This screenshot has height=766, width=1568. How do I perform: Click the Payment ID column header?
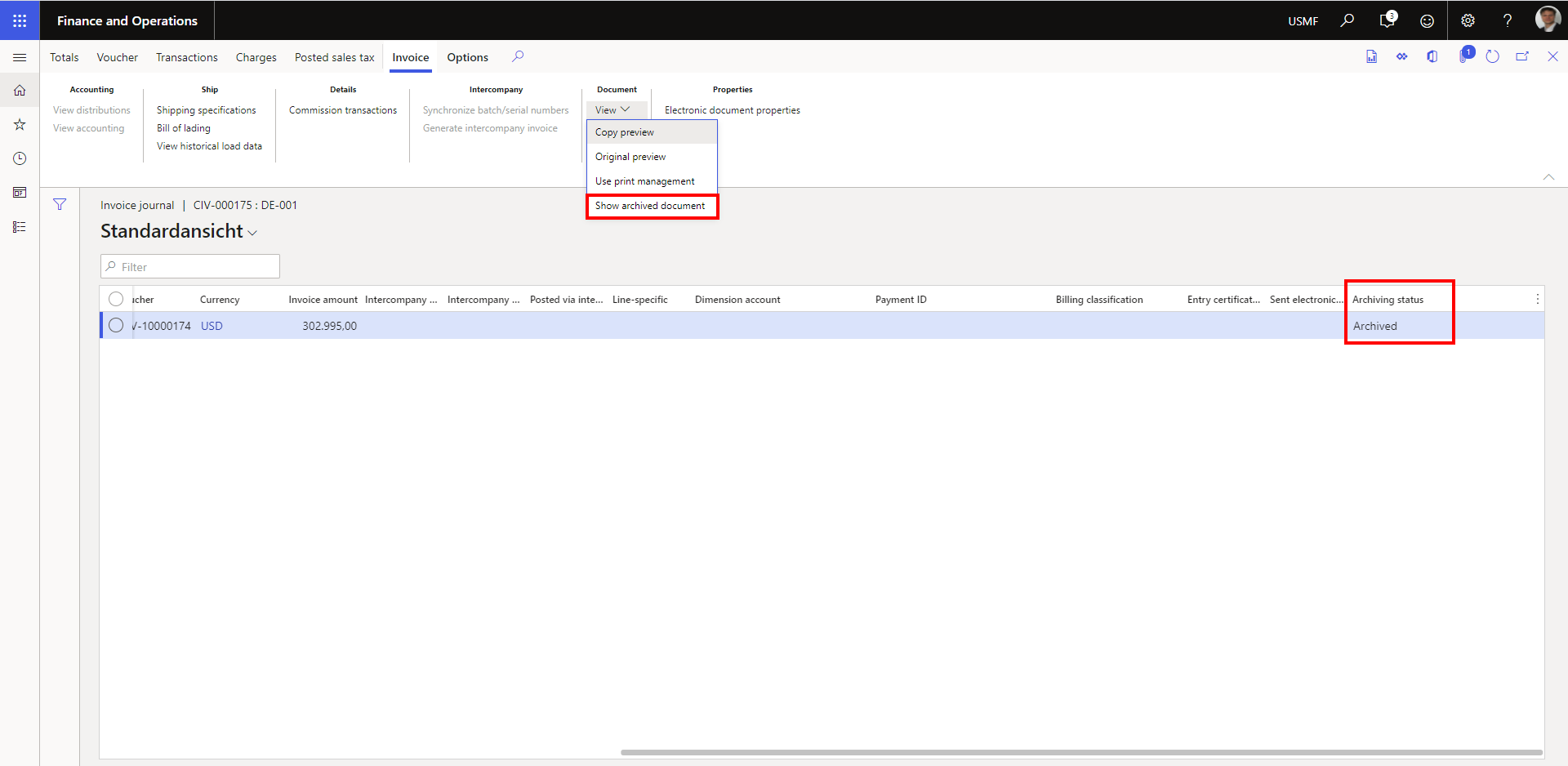901,300
